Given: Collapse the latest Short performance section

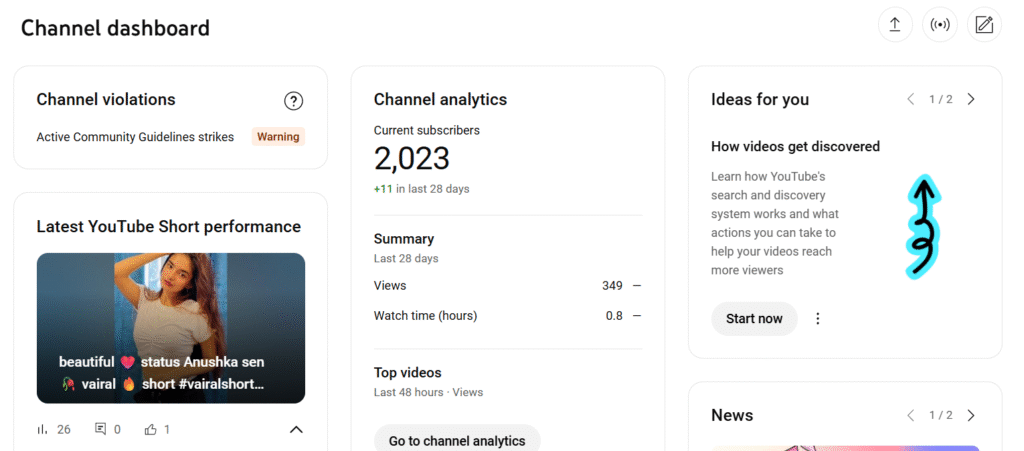Looking at the screenshot, I should click(296, 429).
